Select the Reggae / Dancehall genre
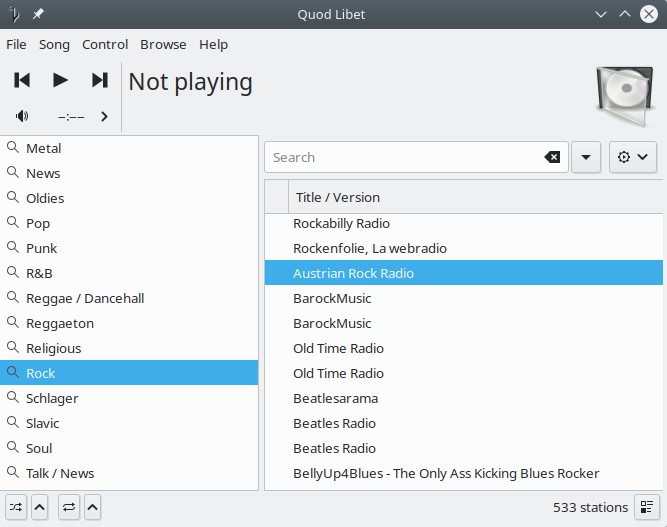The image size is (667, 527). click(85, 298)
